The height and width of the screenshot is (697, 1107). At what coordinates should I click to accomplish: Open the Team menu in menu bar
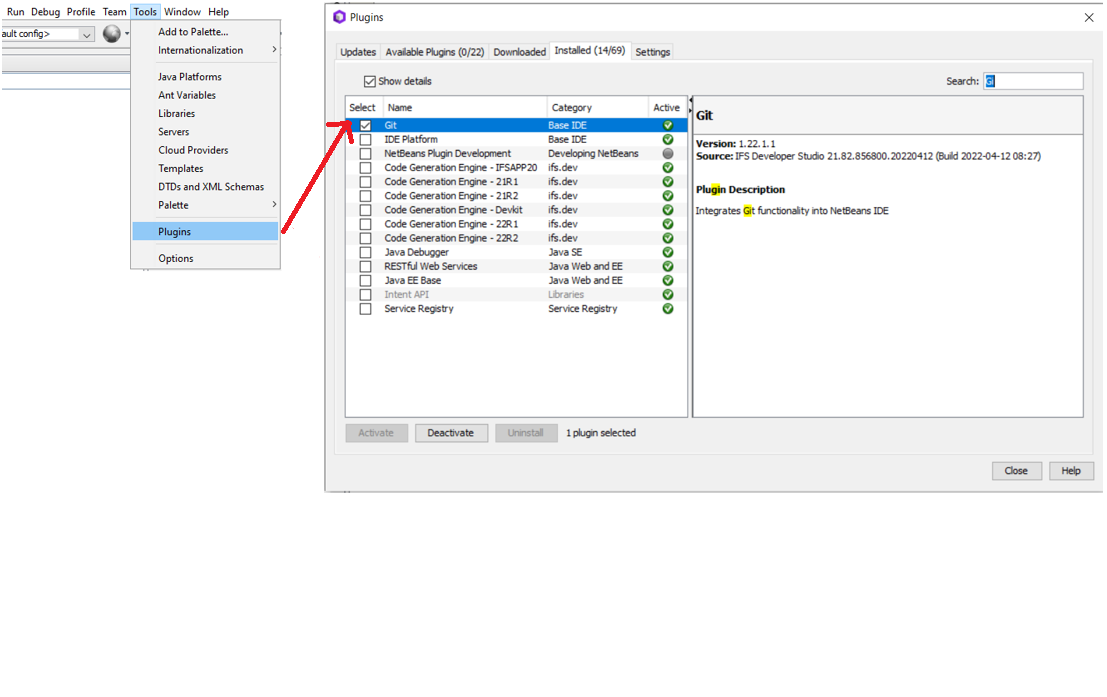pyautogui.click(x=114, y=11)
